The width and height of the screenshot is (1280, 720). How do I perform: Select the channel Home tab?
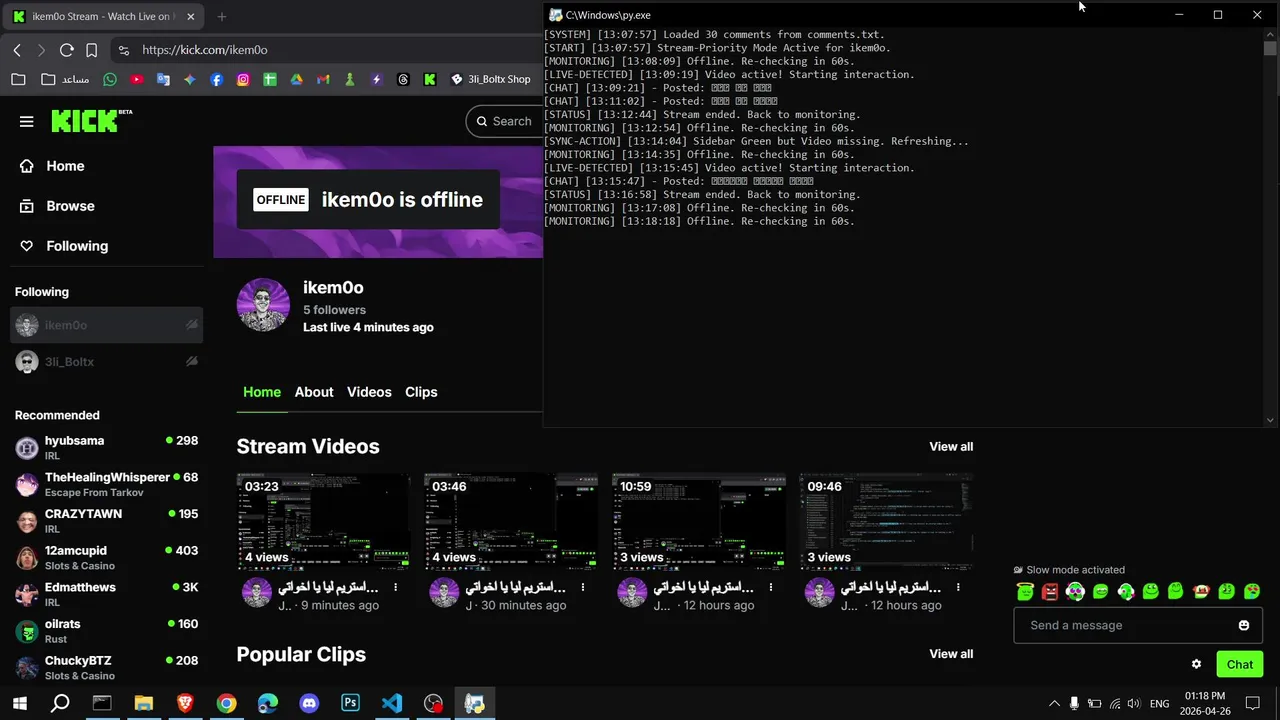pyautogui.click(x=262, y=392)
